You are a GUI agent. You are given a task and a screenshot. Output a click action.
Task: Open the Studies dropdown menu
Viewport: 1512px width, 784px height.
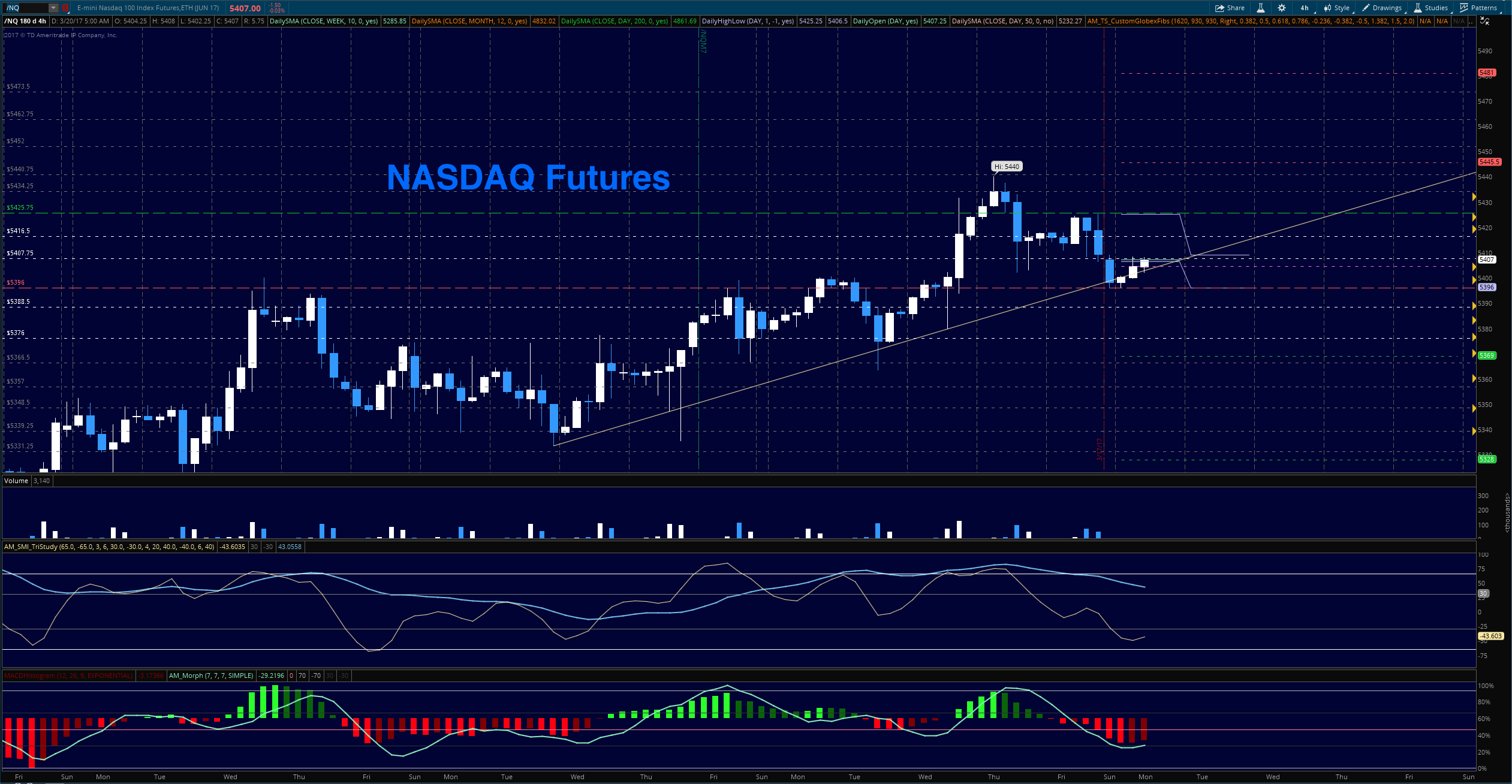[1431, 8]
